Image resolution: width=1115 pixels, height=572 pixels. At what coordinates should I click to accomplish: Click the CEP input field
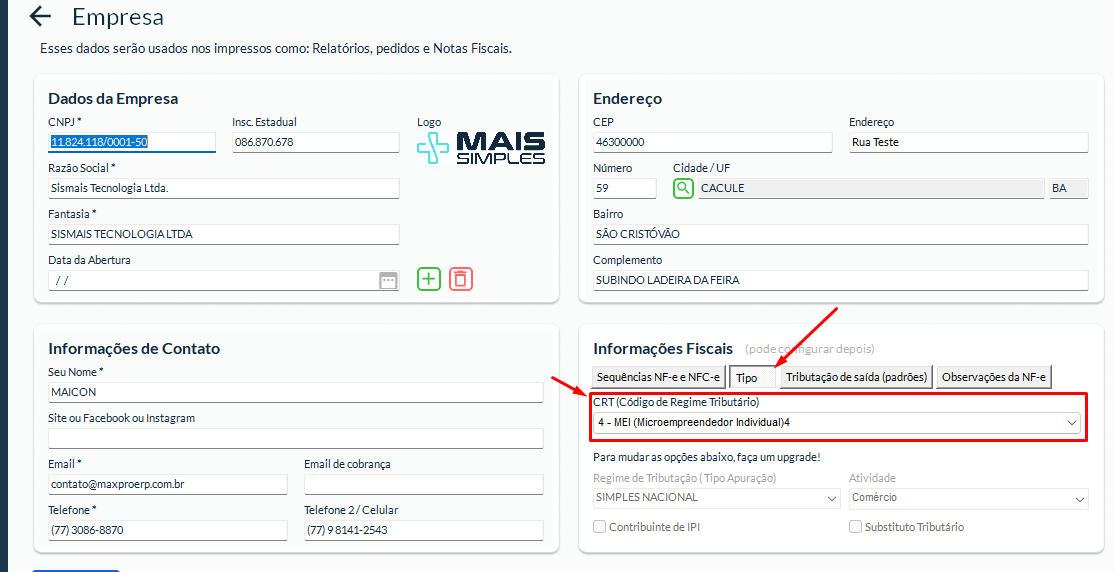point(712,142)
